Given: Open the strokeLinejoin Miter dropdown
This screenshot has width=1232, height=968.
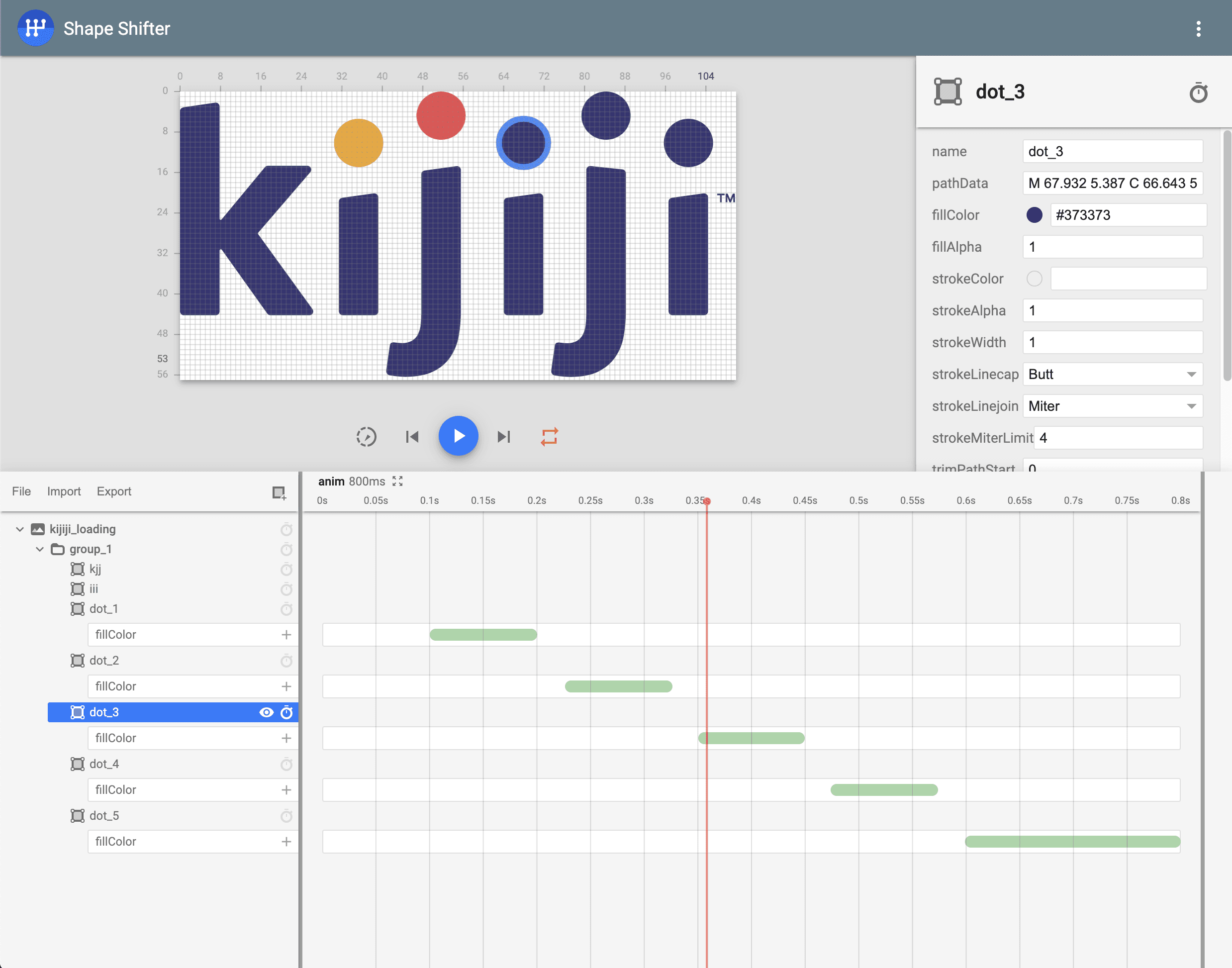Looking at the screenshot, I should [x=1113, y=406].
